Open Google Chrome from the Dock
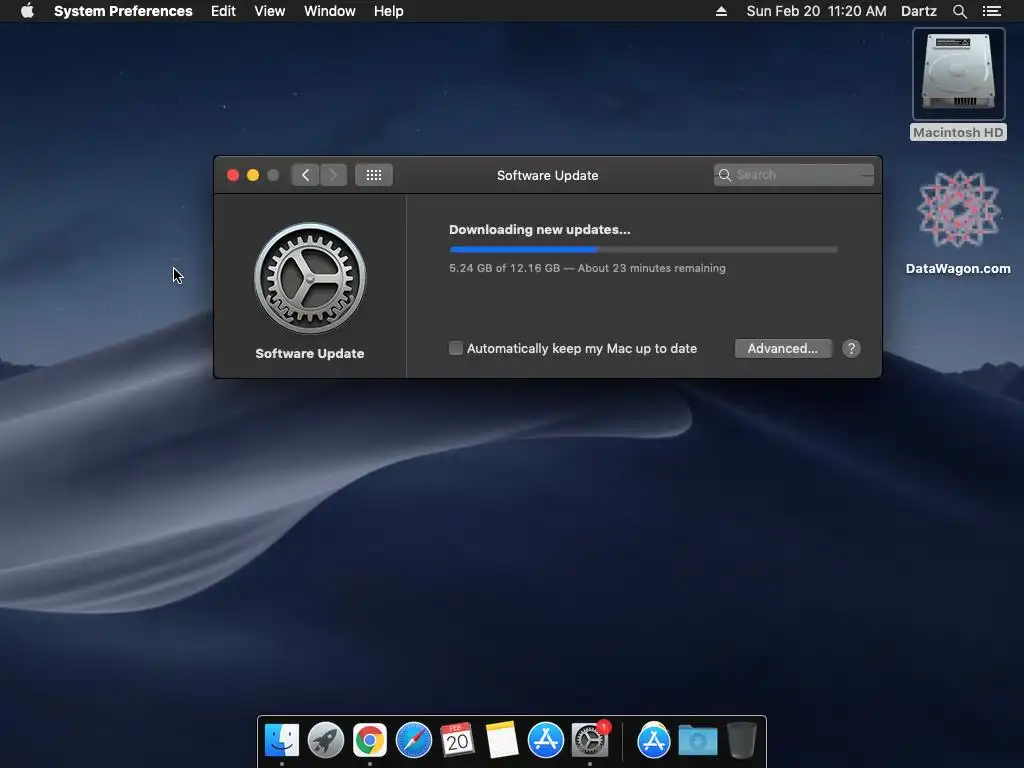The image size is (1024, 768). 370,741
